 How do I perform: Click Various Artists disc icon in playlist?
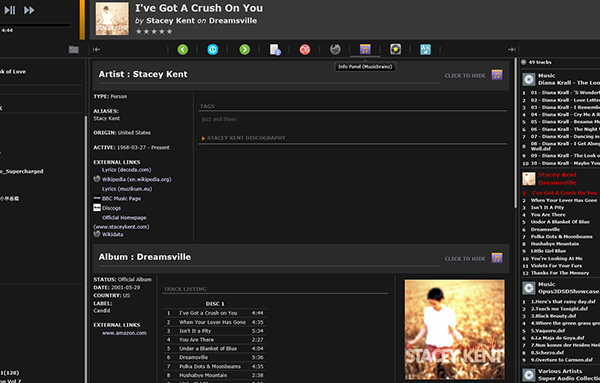(529, 375)
